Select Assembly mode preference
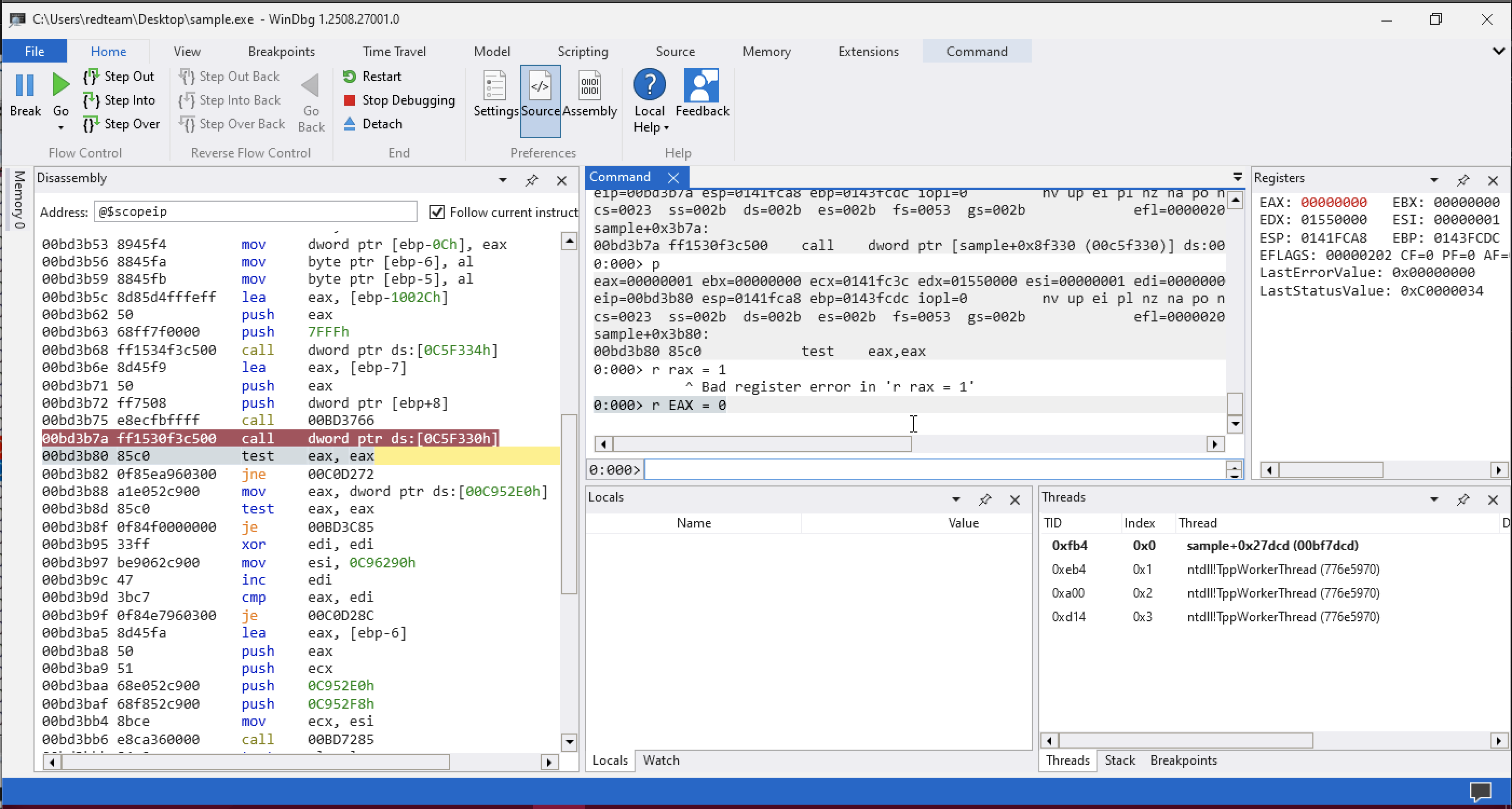Image resolution: width=1512 pixels, height=809 pixels. coord(589,95)
